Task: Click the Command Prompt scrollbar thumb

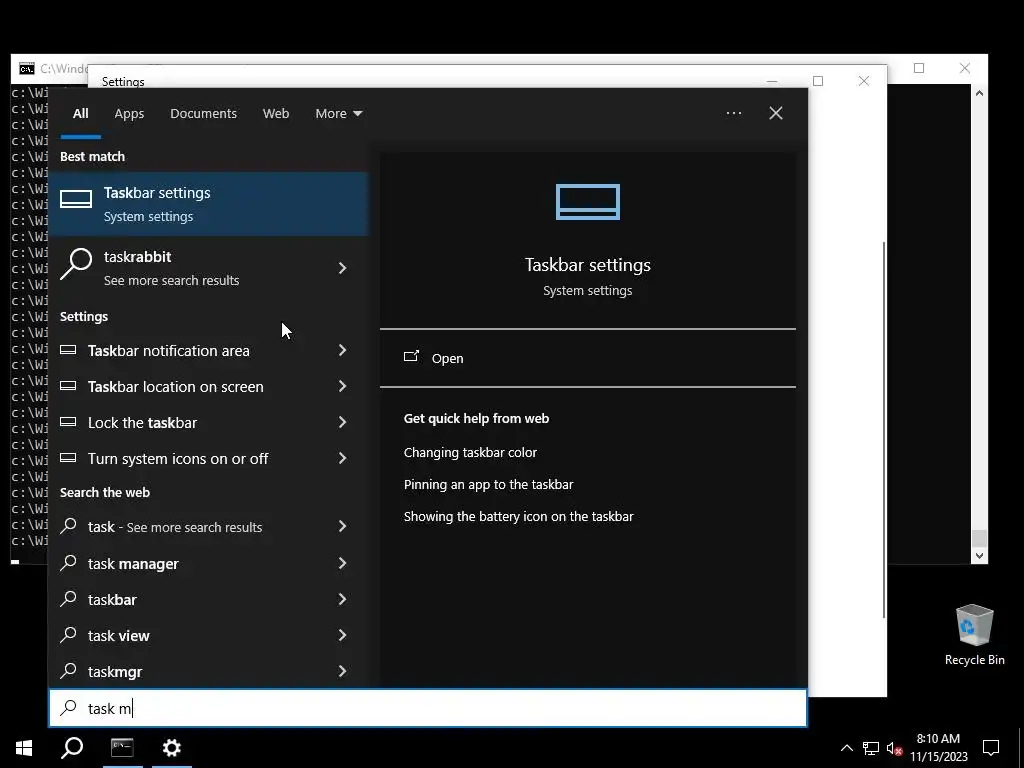Action: (x=979, y=538)
